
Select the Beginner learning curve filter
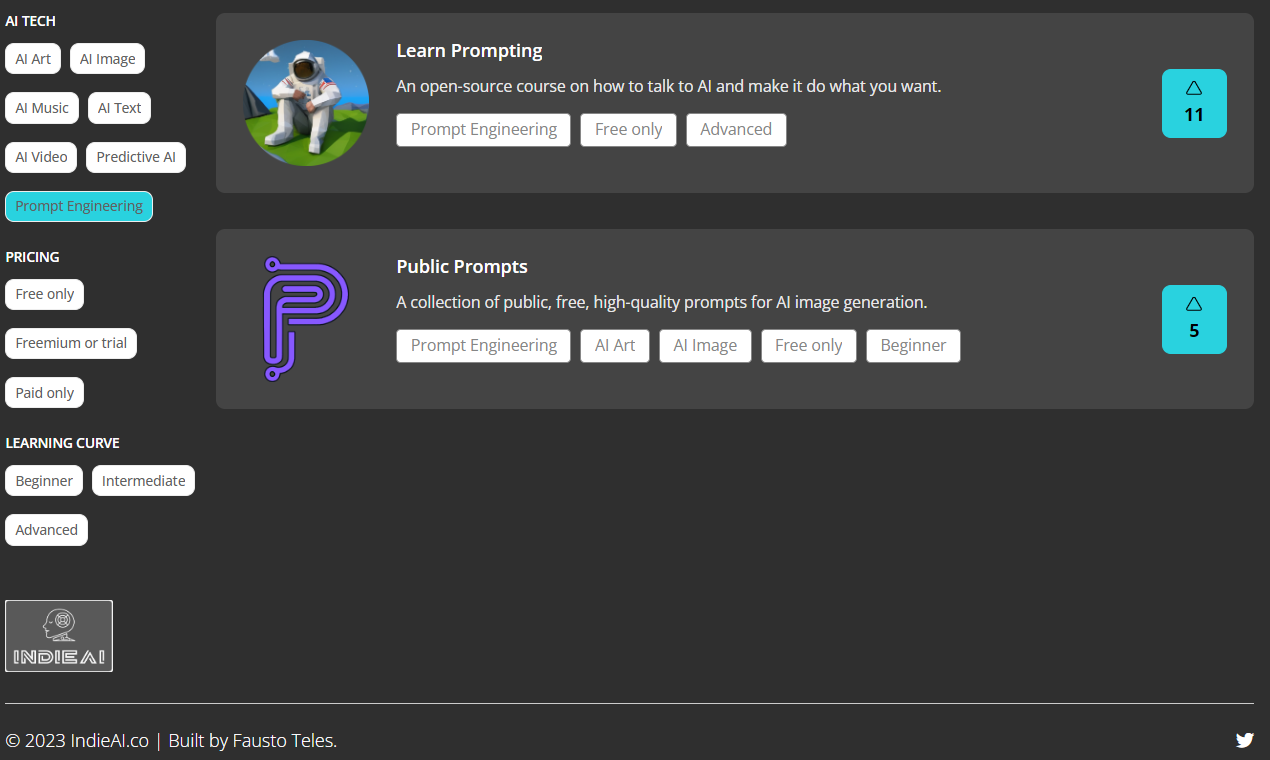point(44,481)
